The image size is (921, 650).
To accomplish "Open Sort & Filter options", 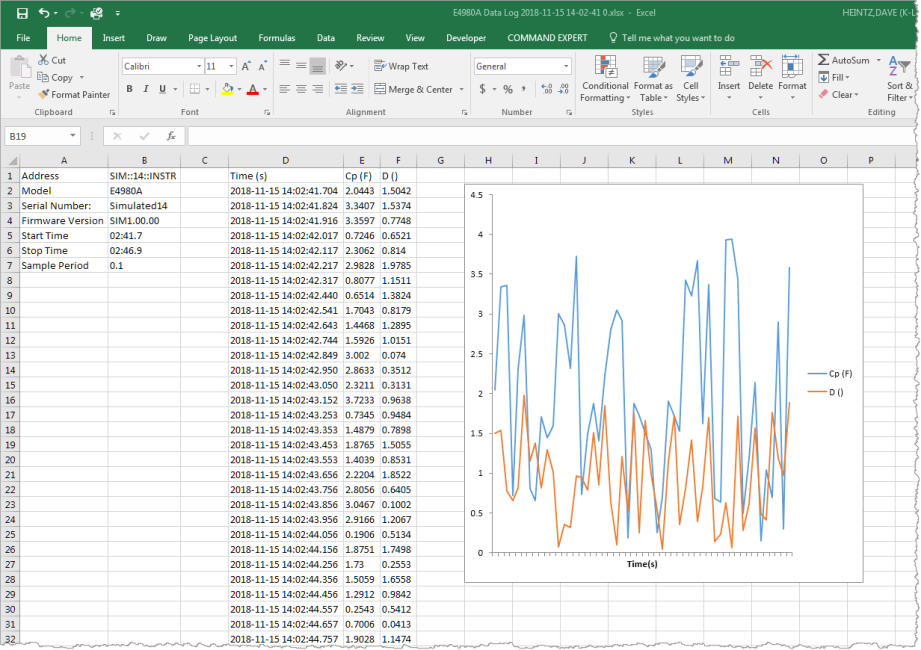I will pos(899,79).
